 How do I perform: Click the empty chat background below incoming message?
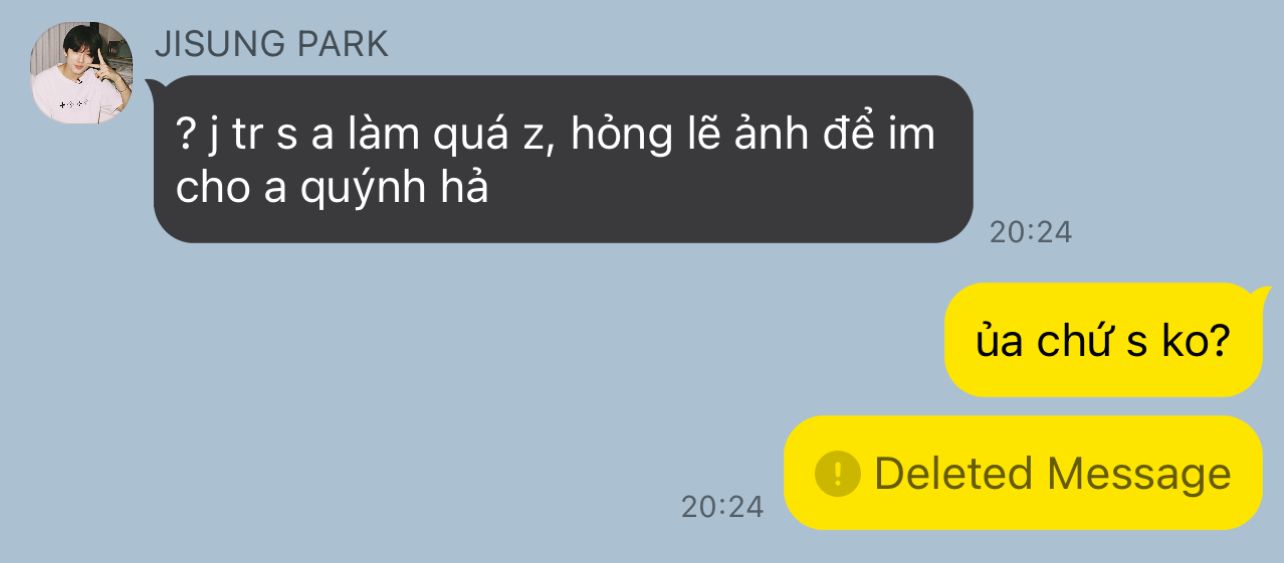tap(450, 380)
